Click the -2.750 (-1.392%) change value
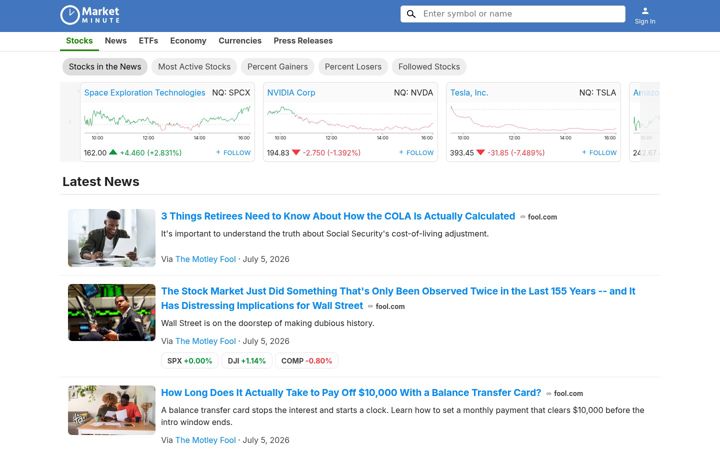 click(x=332, y=152)
